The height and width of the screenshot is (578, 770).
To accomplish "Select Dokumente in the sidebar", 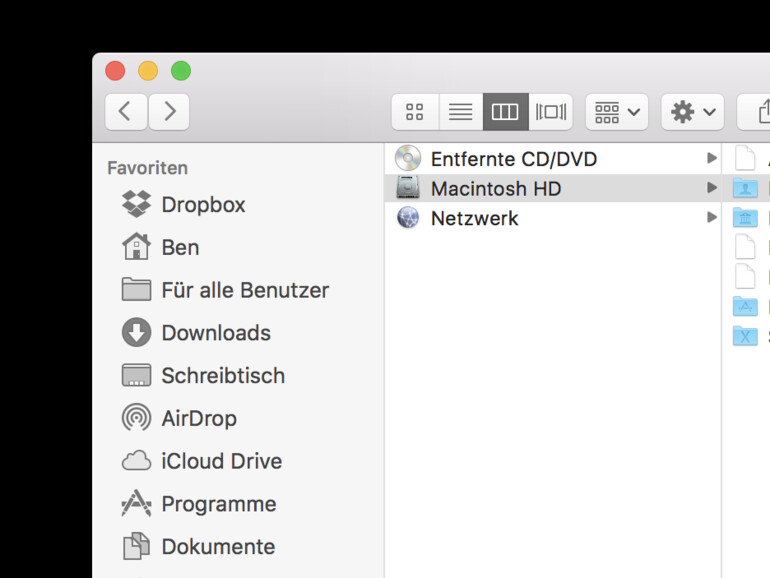I will [218, 547].
